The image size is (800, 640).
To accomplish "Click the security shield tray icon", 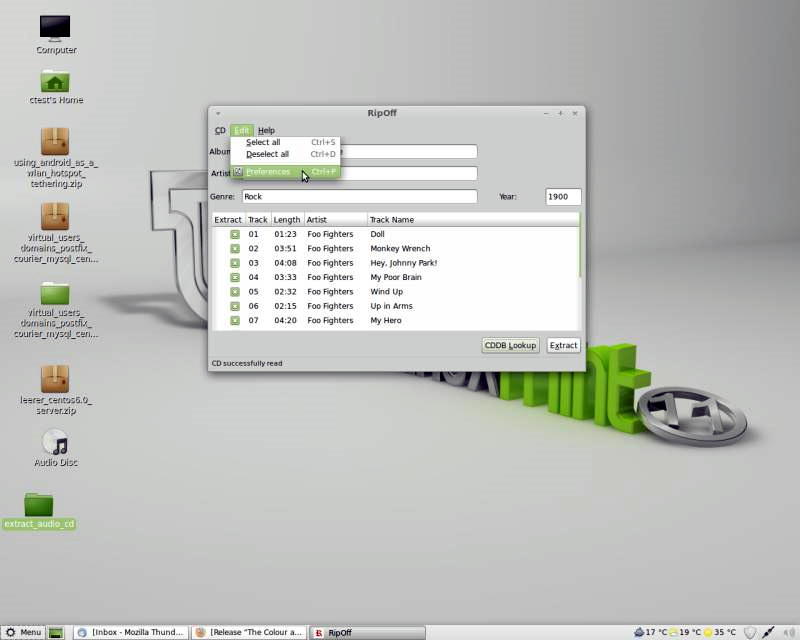I will pos(750,632).
